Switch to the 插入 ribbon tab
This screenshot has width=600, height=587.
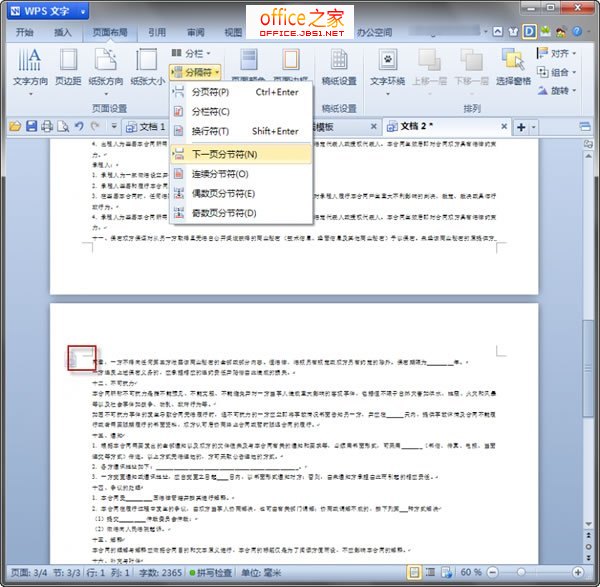coord(63,33)
